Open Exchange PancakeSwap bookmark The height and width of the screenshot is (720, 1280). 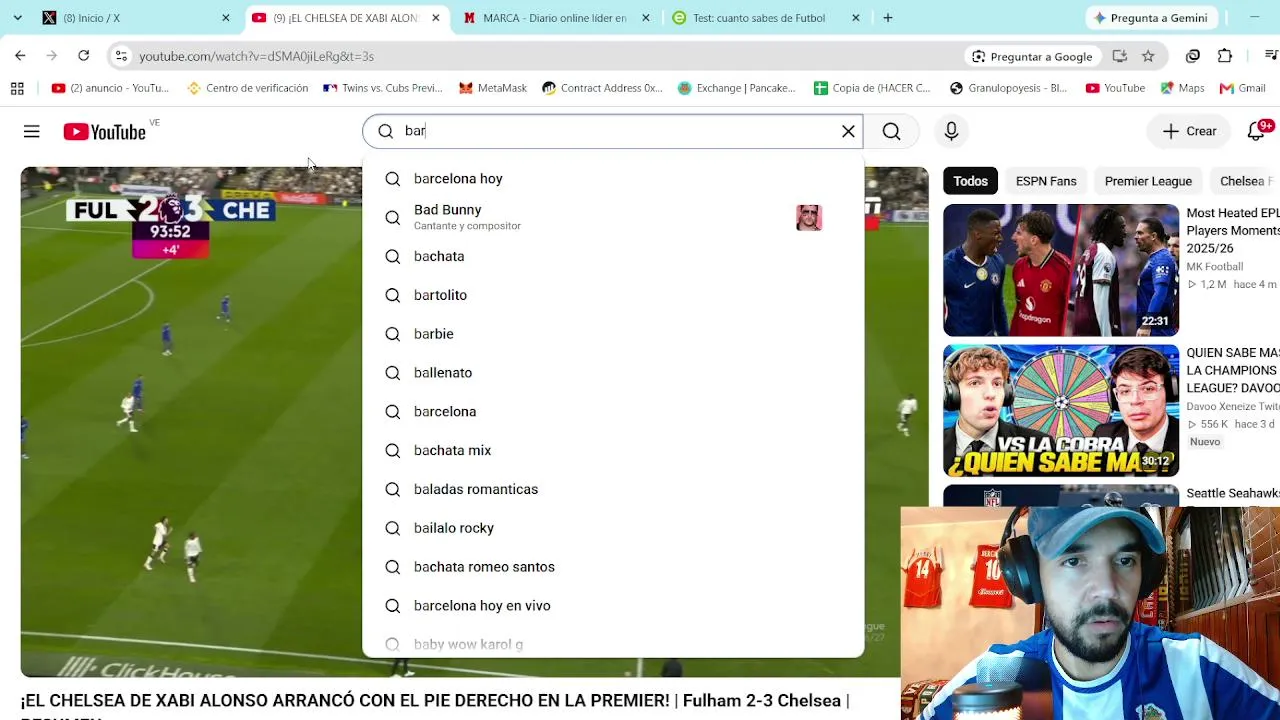pyautogui.click(x=737, y=88)
